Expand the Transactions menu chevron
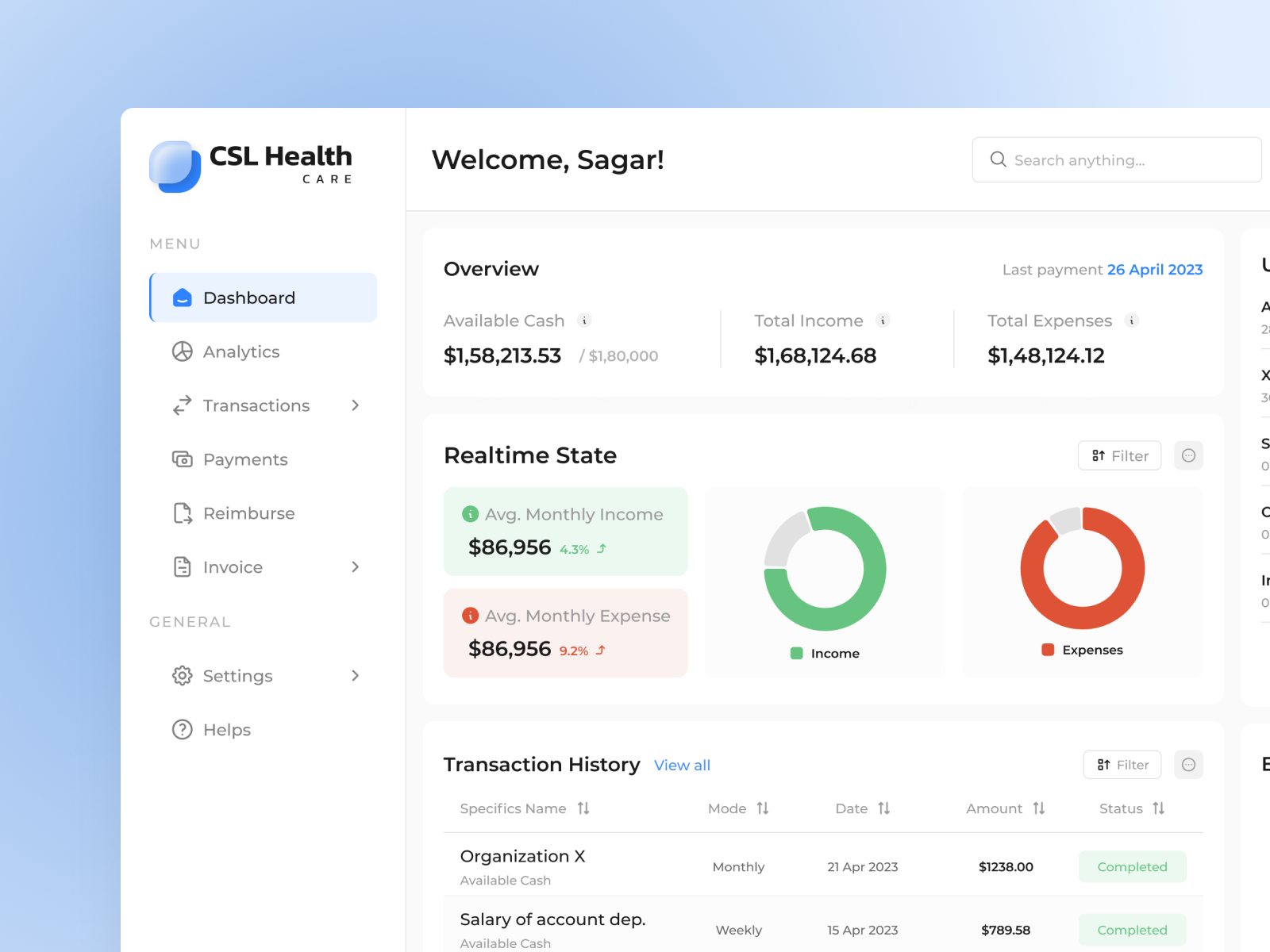1270x952 pixels. [x=355, y=405]
